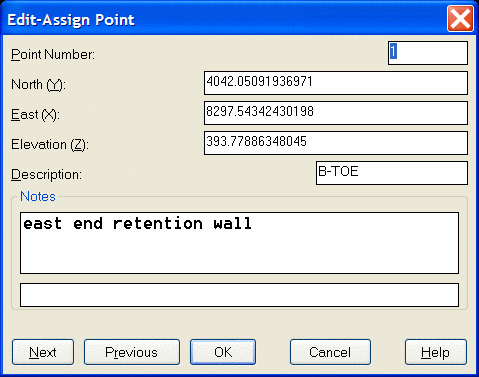This screenshot has height=377, width=479.
Task: Cancel the point edit
Action: (x=330, y=352)
